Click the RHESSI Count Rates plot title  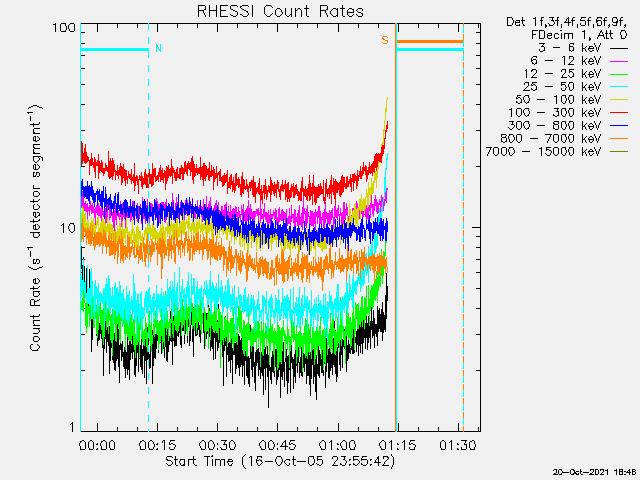coord(280,11)
